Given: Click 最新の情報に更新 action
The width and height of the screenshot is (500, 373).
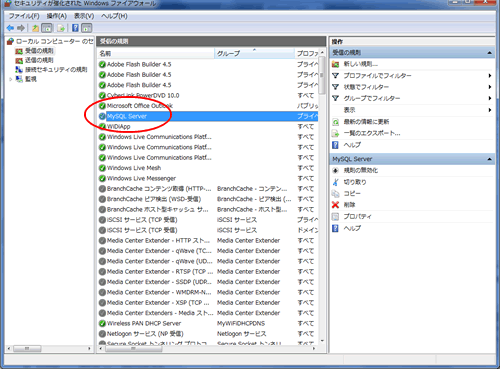Looking at the screenshot, I should (366, 122).
